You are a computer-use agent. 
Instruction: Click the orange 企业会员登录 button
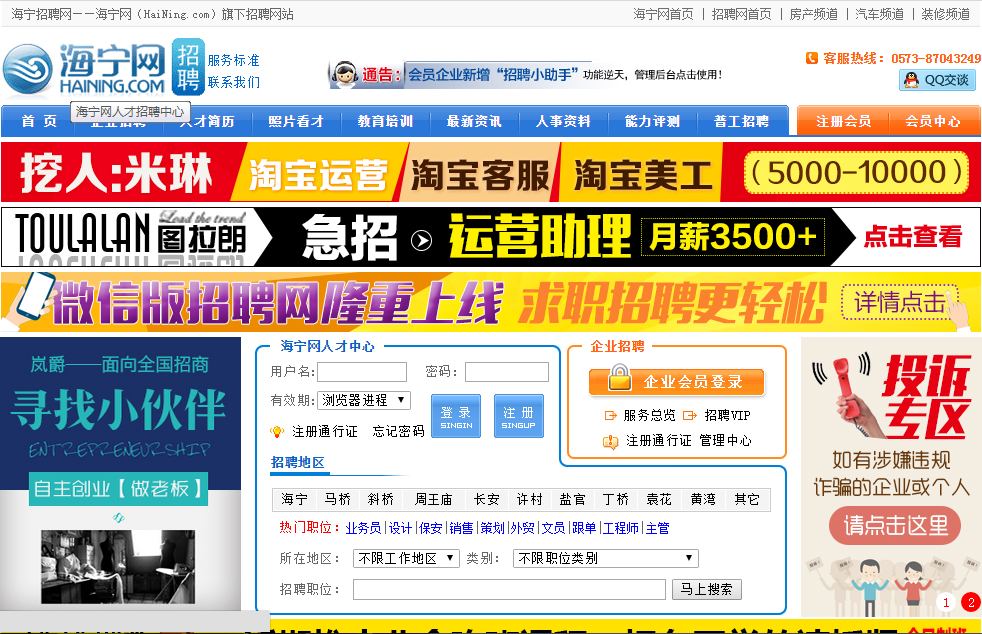point(676,382)
